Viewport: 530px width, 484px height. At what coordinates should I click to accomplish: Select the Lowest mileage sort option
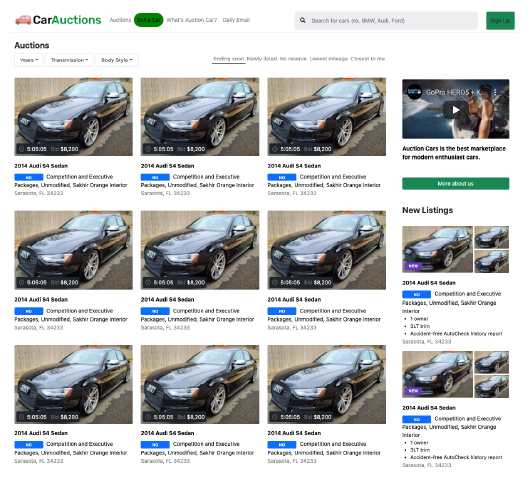click(329, 59)
